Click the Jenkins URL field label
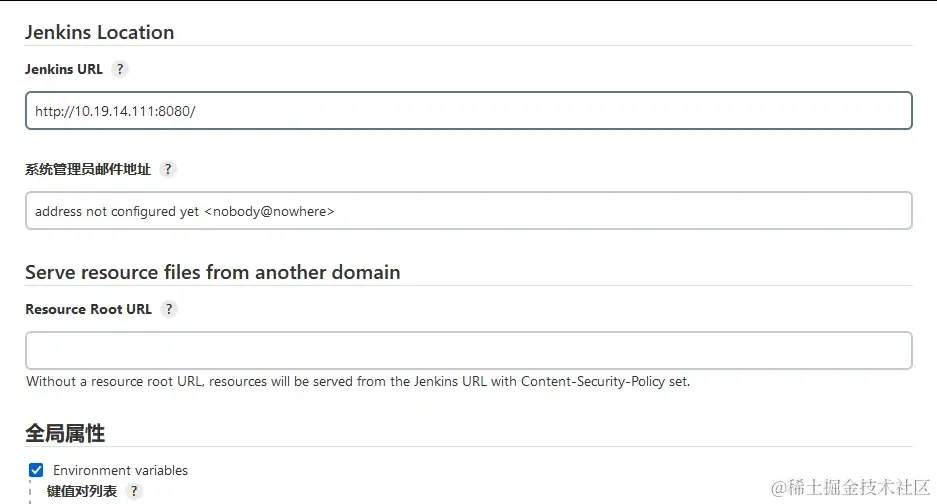Image resolution: width=937 pixels, height=504 pixels. (x=64, y=69)
